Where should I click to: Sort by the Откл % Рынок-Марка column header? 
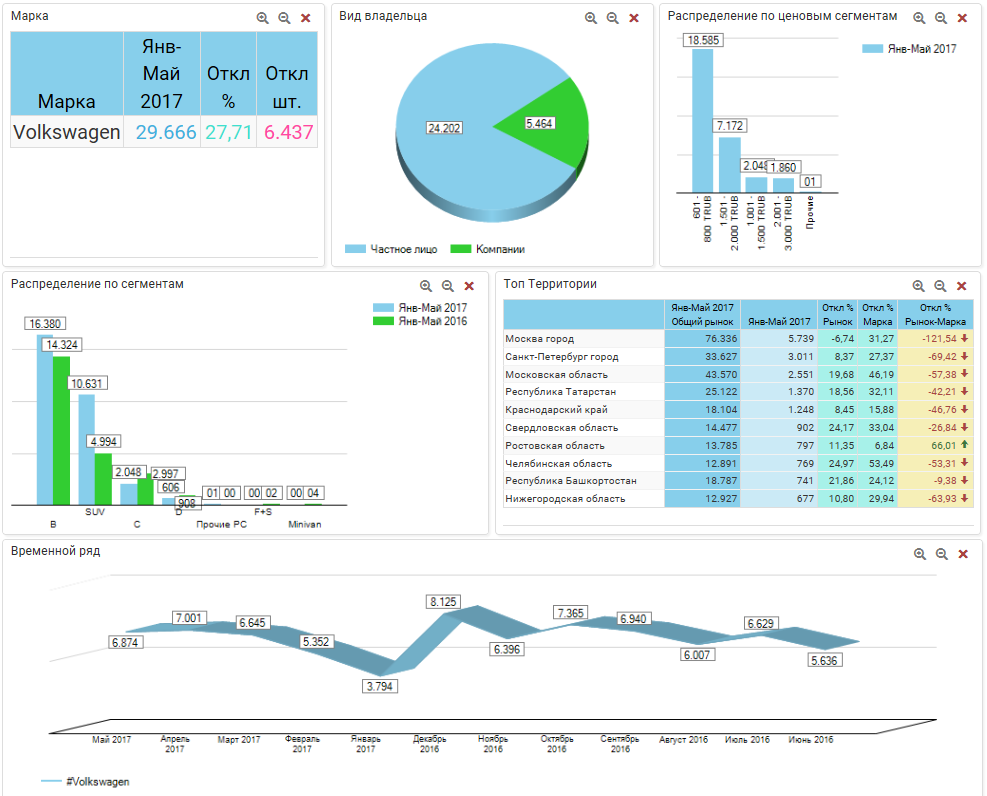coord(935,314)
